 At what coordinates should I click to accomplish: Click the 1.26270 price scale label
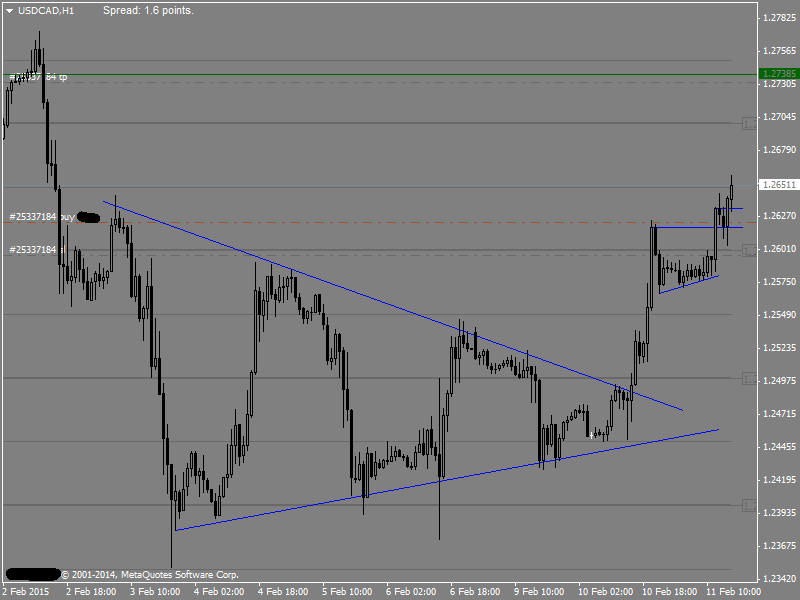[779, 216]
